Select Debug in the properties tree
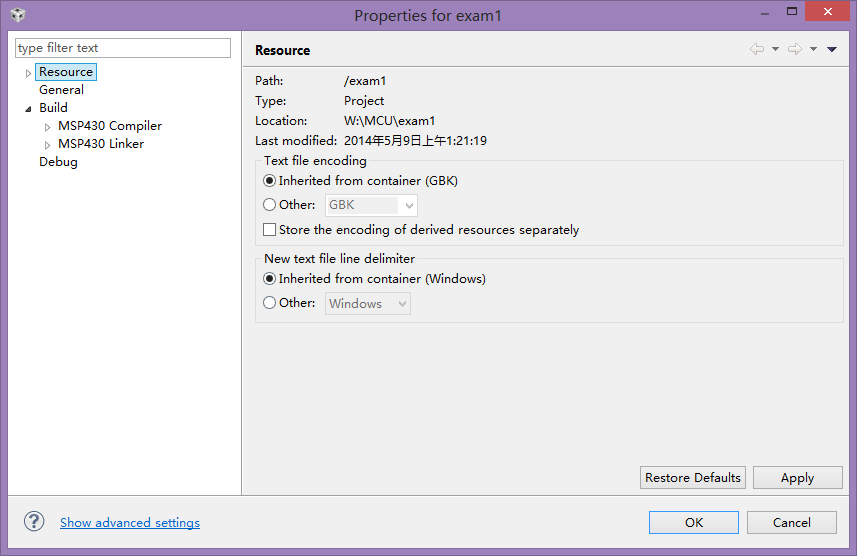This screenshot has height=556, width=857. (58, 162)
